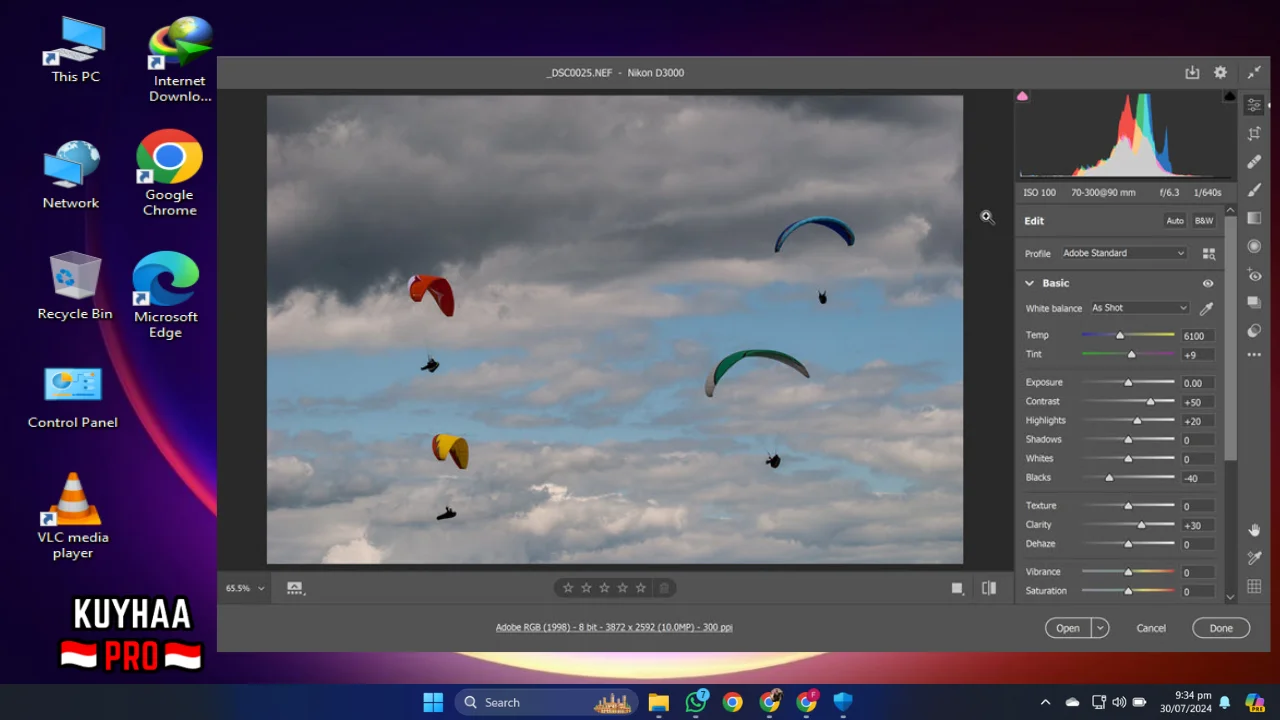Screen dimensions: 1280x720
Task: Open the Recycle Bin desktop icon
Action: (75, 285)
